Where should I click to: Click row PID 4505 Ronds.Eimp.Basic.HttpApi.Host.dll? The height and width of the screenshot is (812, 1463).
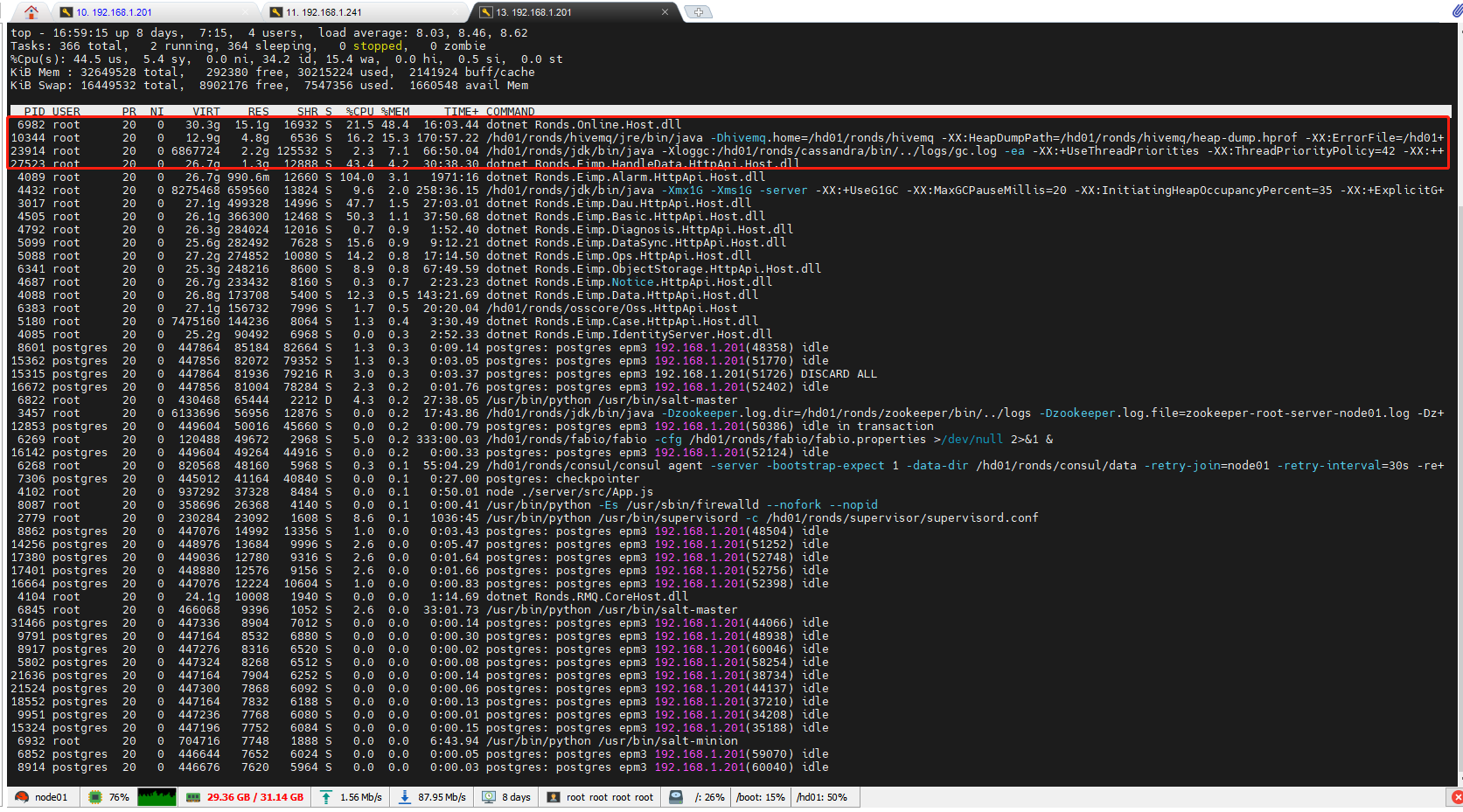(728, 217)
